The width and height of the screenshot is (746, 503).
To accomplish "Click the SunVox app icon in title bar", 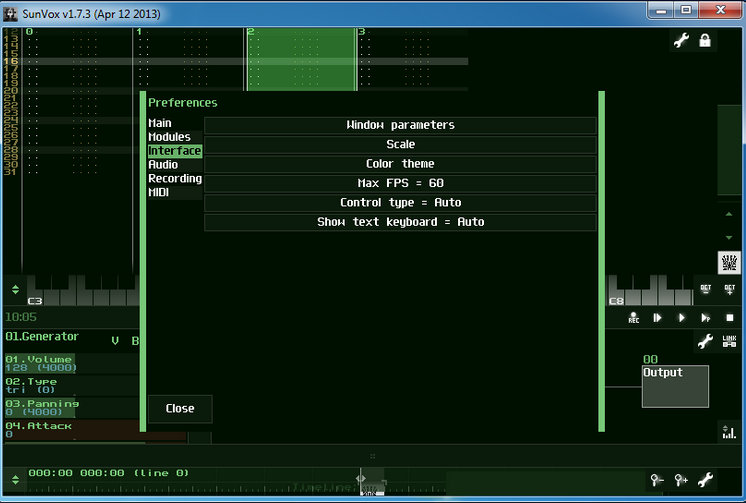I will coord(10,14).
